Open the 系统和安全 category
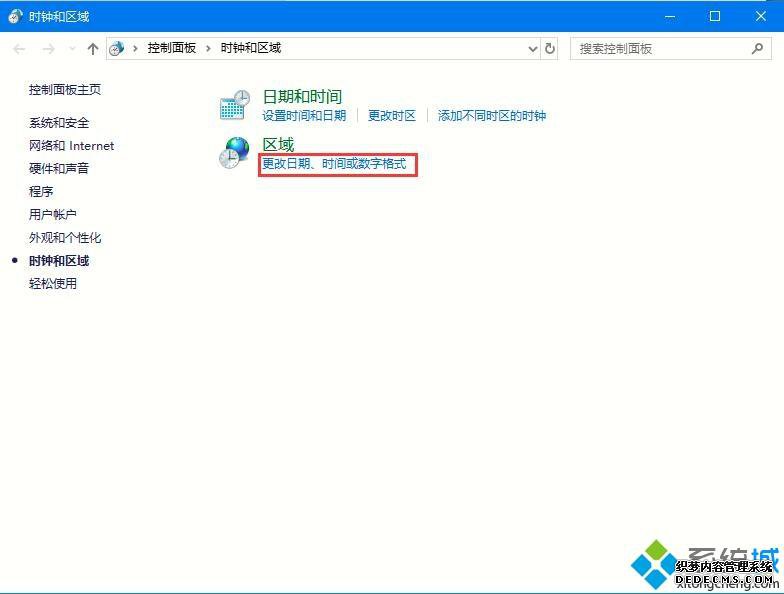784x594 pixels. [59, 122]
